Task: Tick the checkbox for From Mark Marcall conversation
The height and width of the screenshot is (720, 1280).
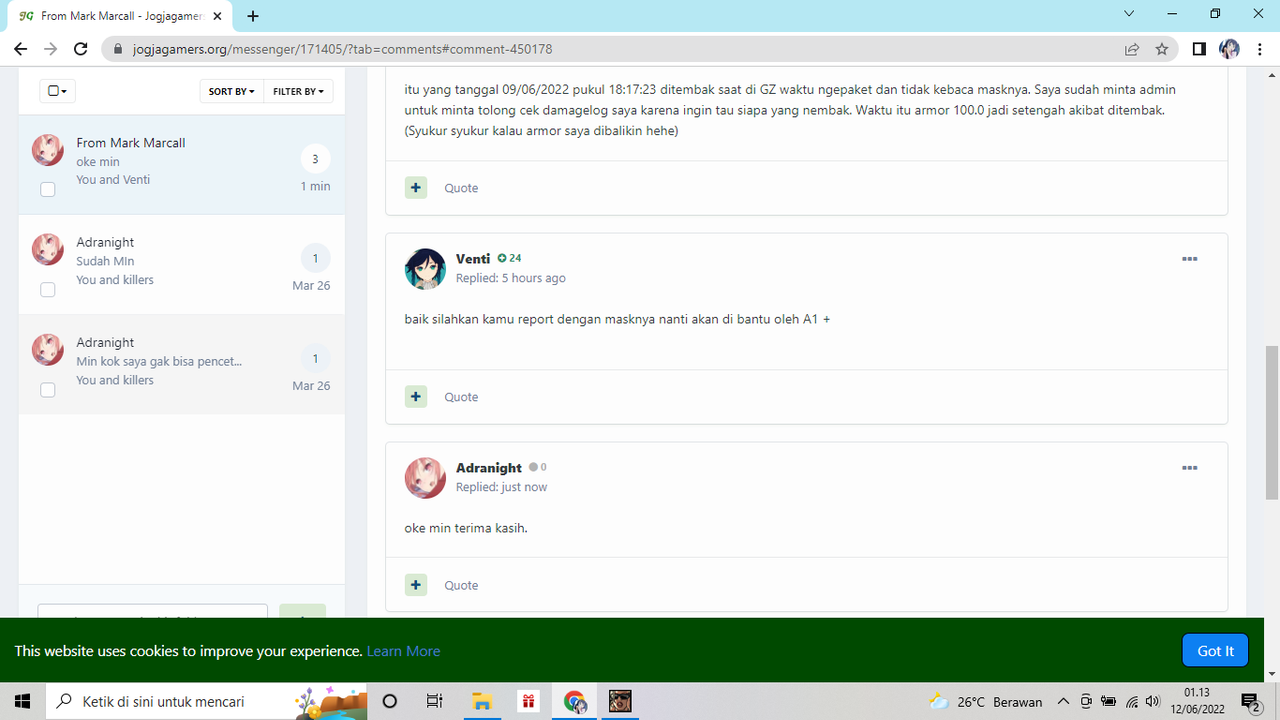Action: coord(48,189)
